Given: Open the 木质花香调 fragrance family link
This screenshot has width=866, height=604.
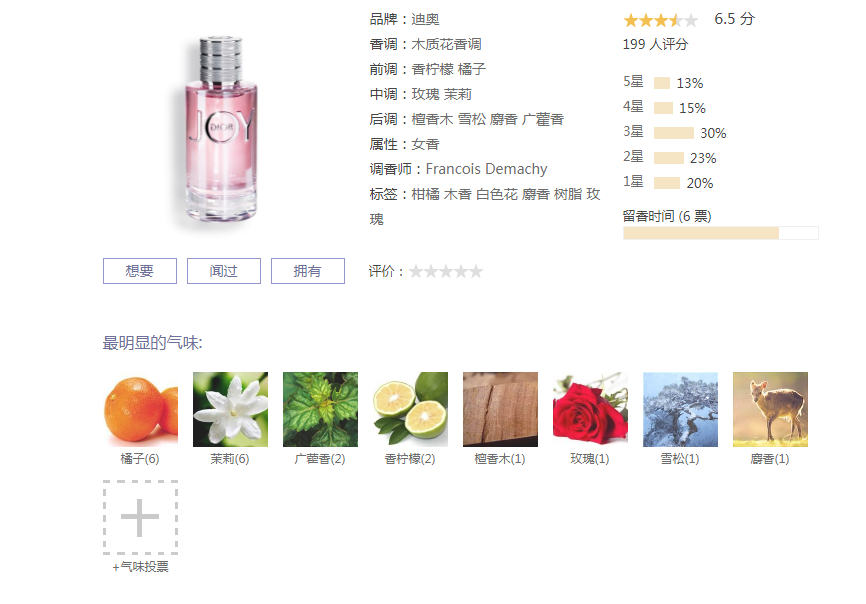Looking at the screenshot, I should click(x=446, y=44).
